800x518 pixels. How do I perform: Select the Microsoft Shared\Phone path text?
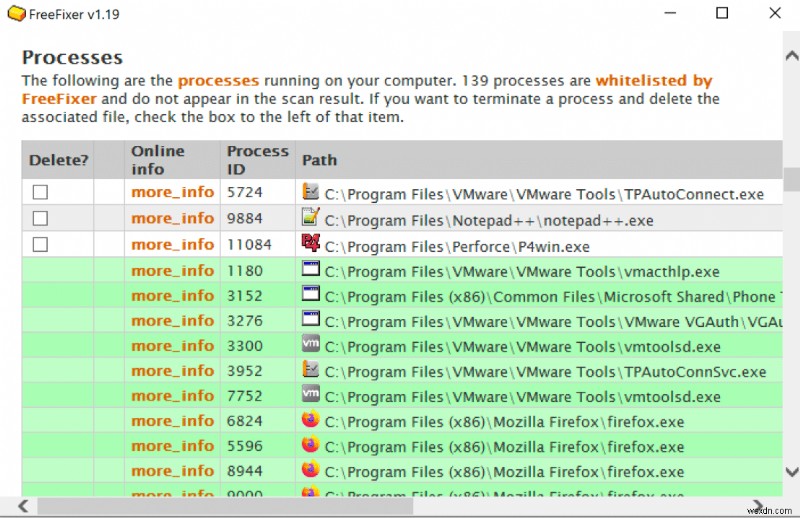click(x=553, y=297)
